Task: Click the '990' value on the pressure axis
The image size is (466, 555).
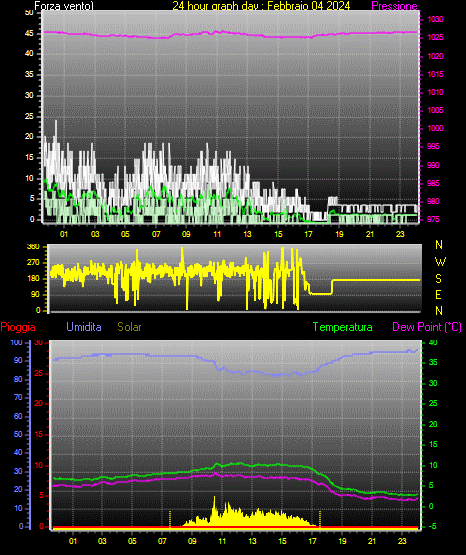Action: pos(433,165)
